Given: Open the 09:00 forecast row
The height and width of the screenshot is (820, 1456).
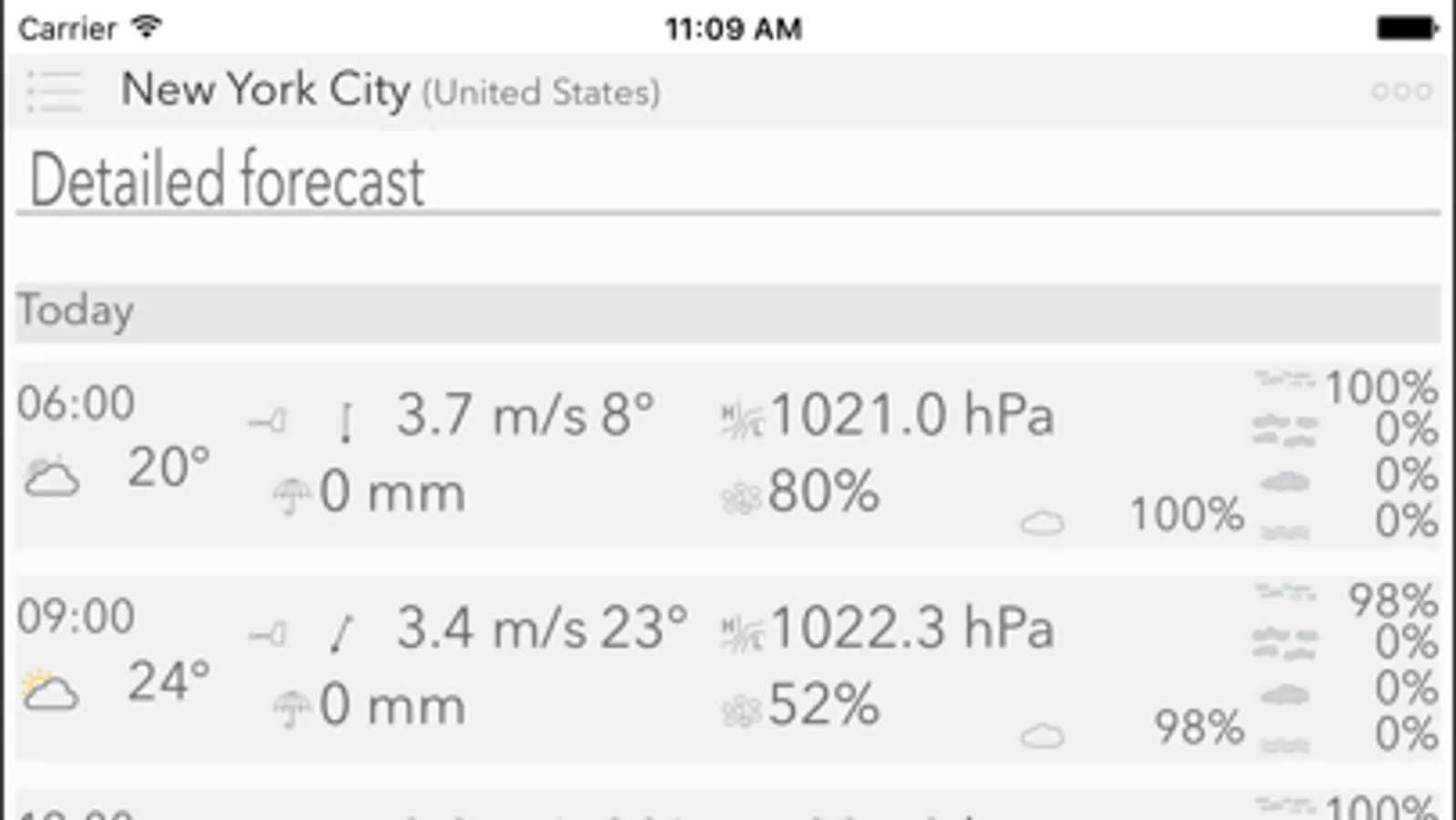Looking at the screenshot, I should 728,668.
